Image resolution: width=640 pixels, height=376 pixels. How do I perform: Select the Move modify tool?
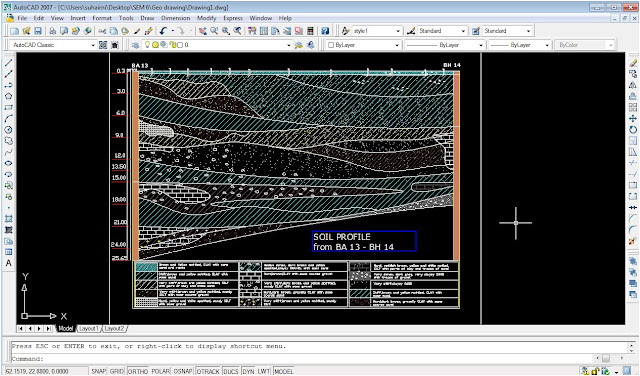[x=633, y=118]
